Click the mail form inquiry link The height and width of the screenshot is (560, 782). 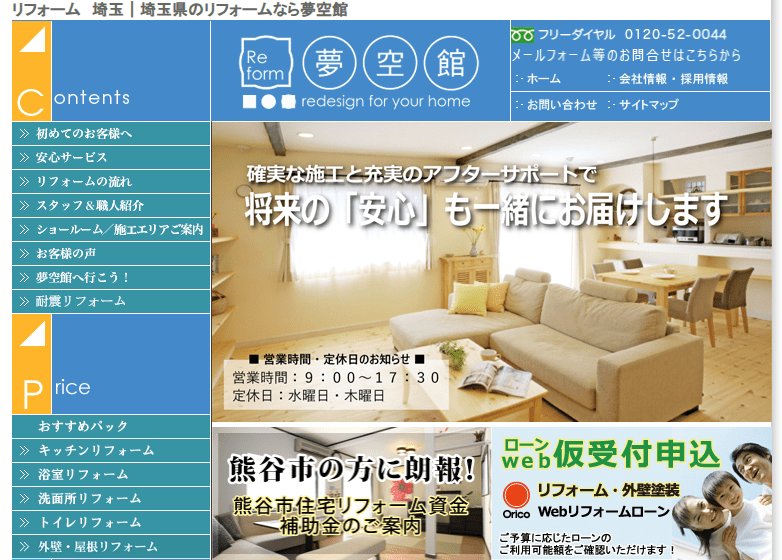click(626, 56)
